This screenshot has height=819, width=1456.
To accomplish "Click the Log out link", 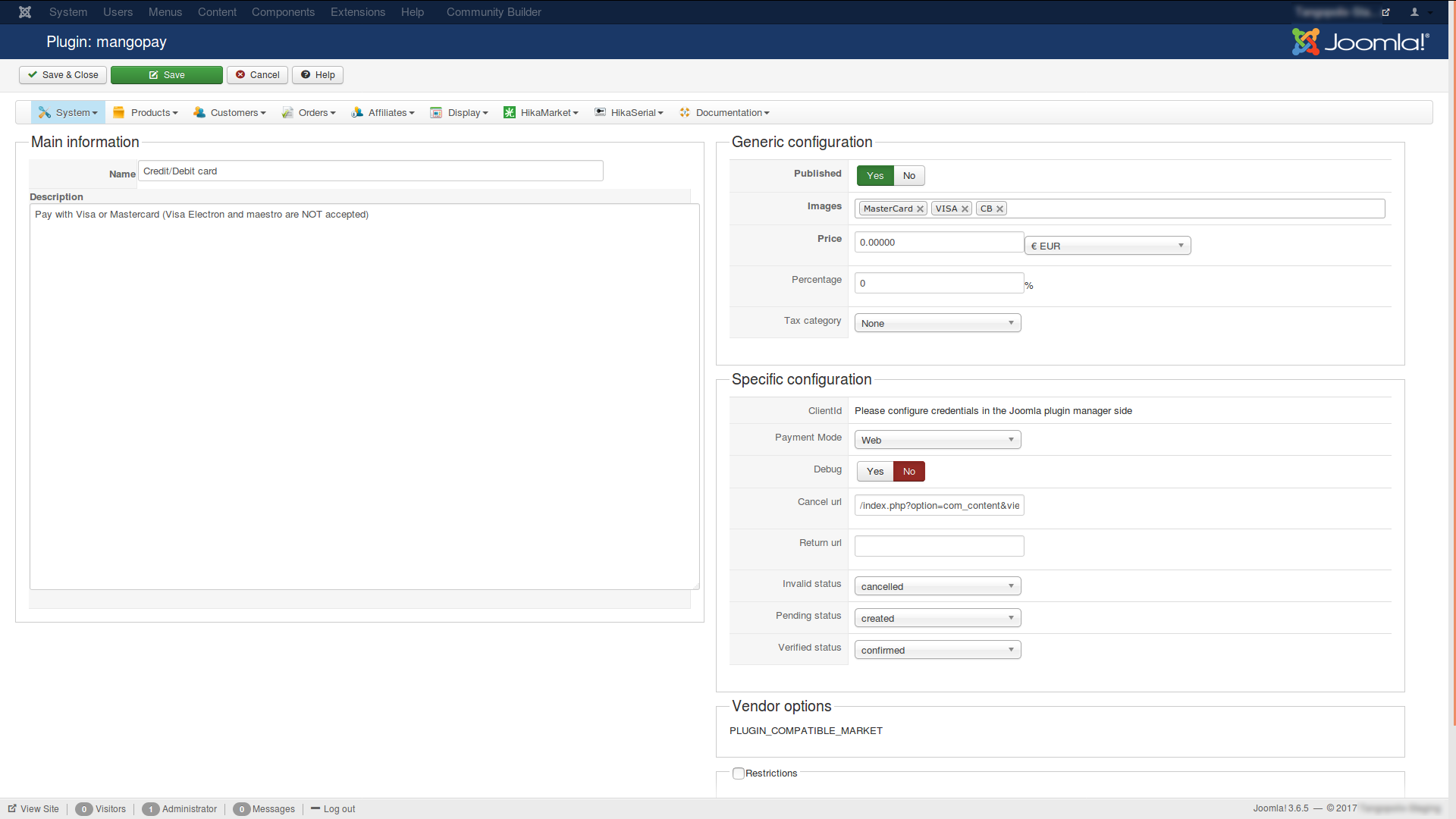I will 338,809.
